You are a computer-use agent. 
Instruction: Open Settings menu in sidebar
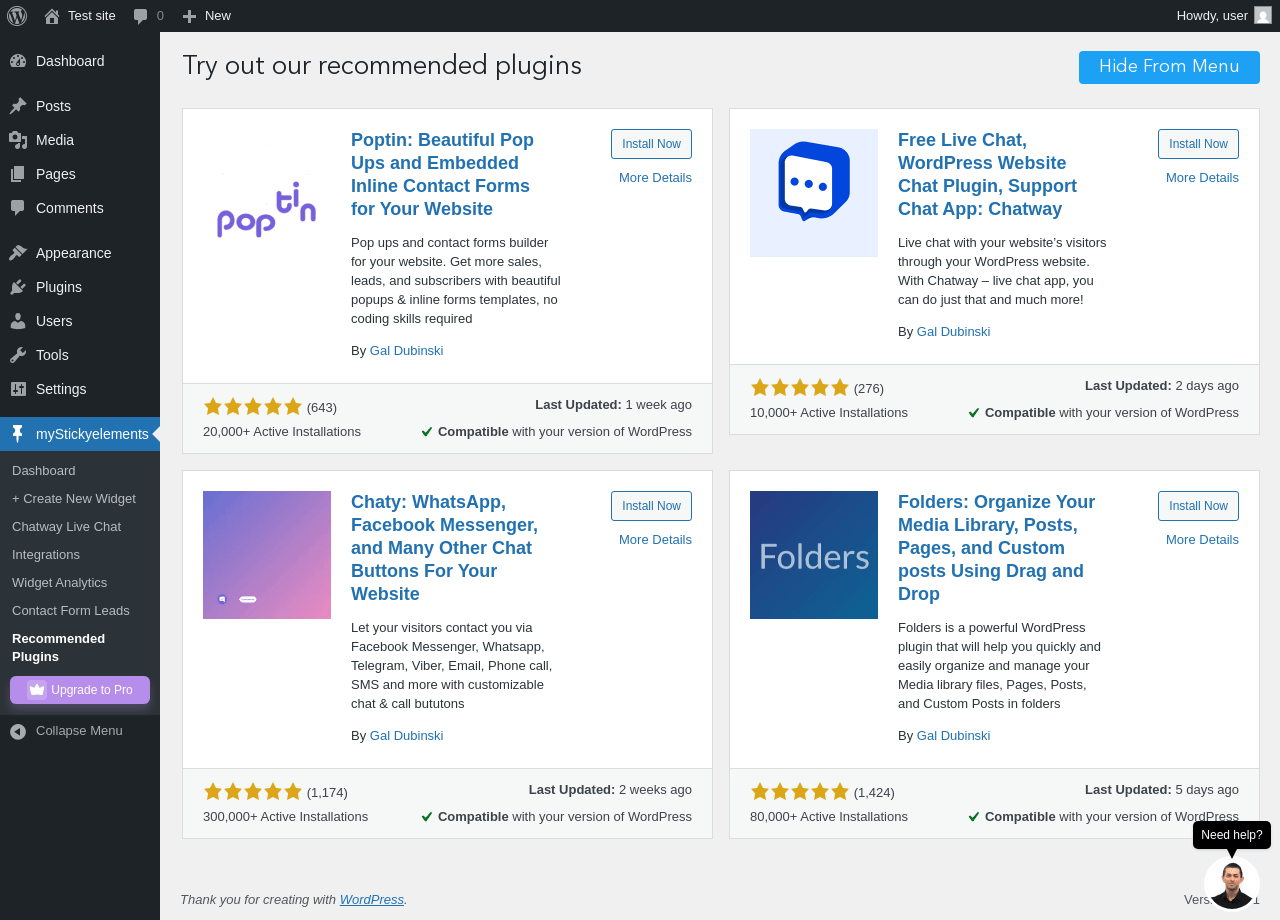[x=80, y=389]
